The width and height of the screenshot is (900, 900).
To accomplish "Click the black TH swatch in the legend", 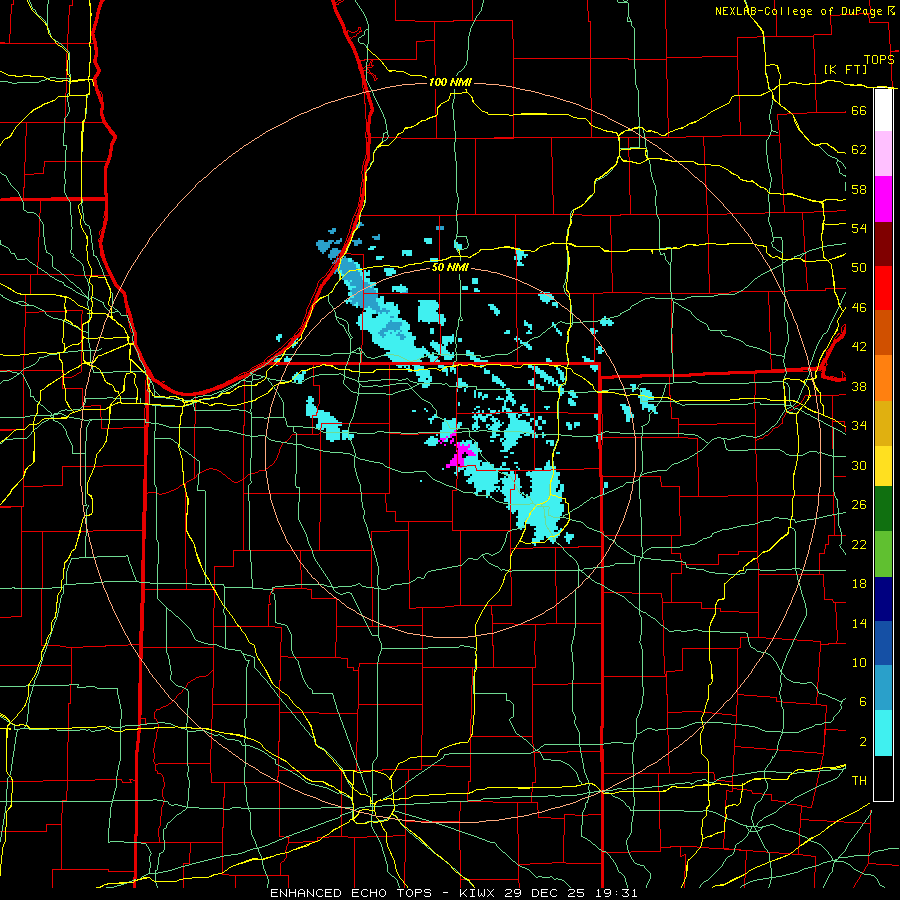I will 883,778.
